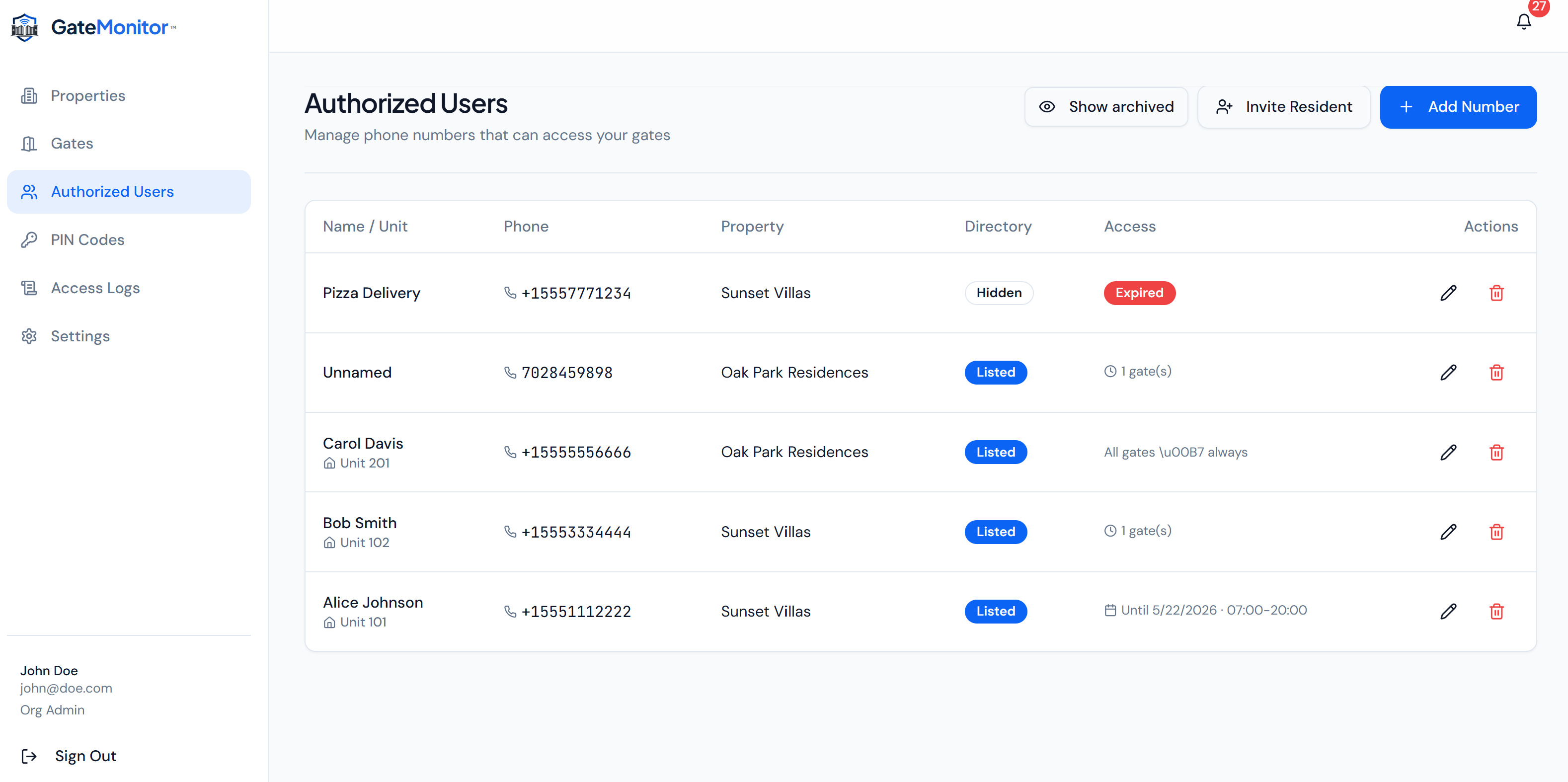The width and height of the screenshot is (1568, 782).
Task: Click Sign Out
Action: [x=85, y=756]
